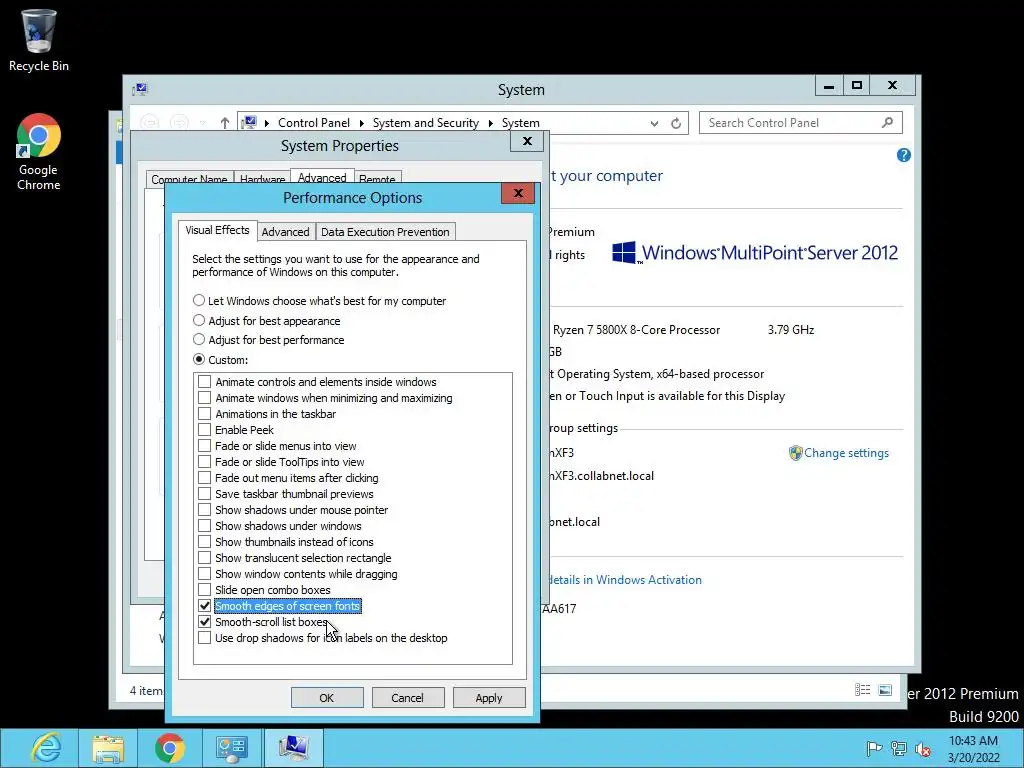The width and height of the screenshot is (1024, 768).
Task: Check Slide open combo boxes
Action: pos(204,590)
